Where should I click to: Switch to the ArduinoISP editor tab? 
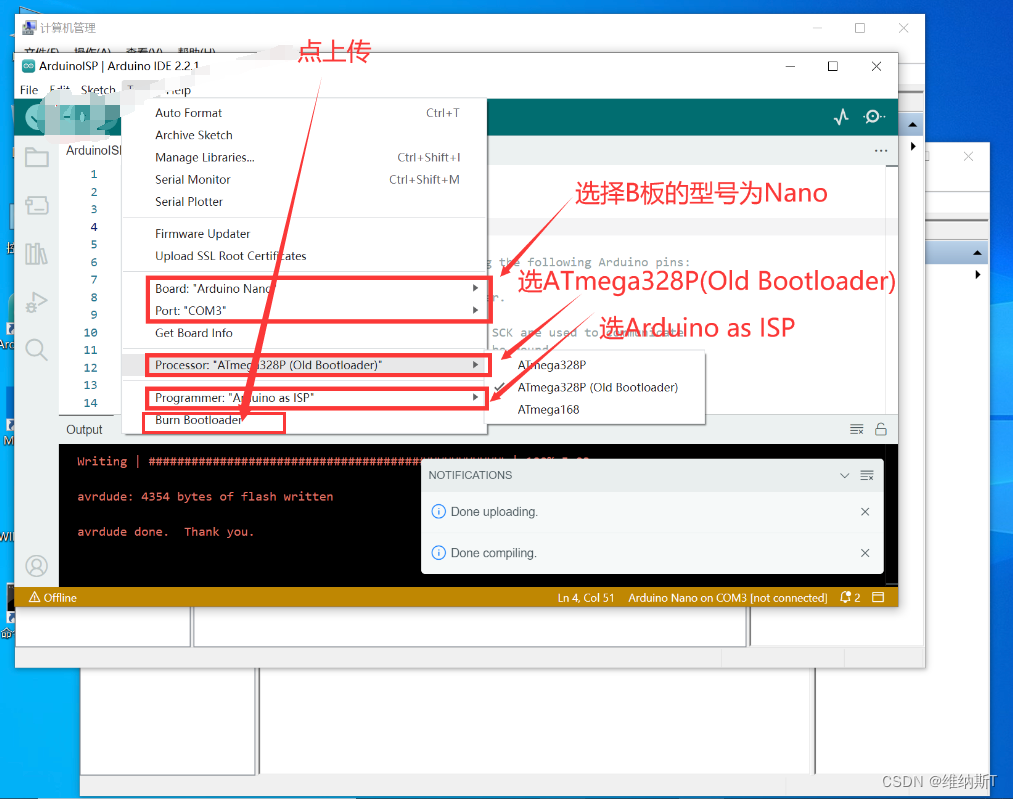94,150
